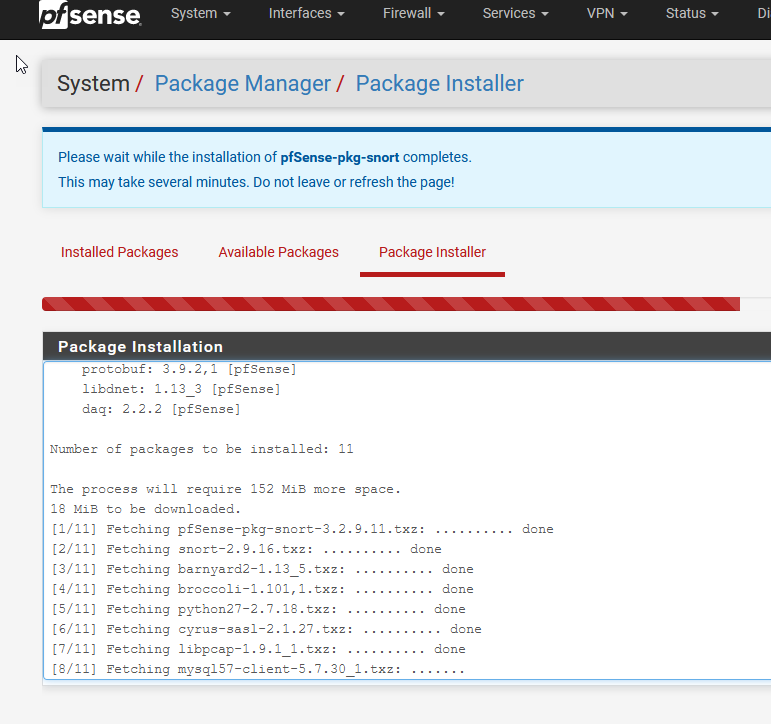Select the Package Installer tab
The width and height of the screenshot is (771, 724).
(x=432, y=252)
